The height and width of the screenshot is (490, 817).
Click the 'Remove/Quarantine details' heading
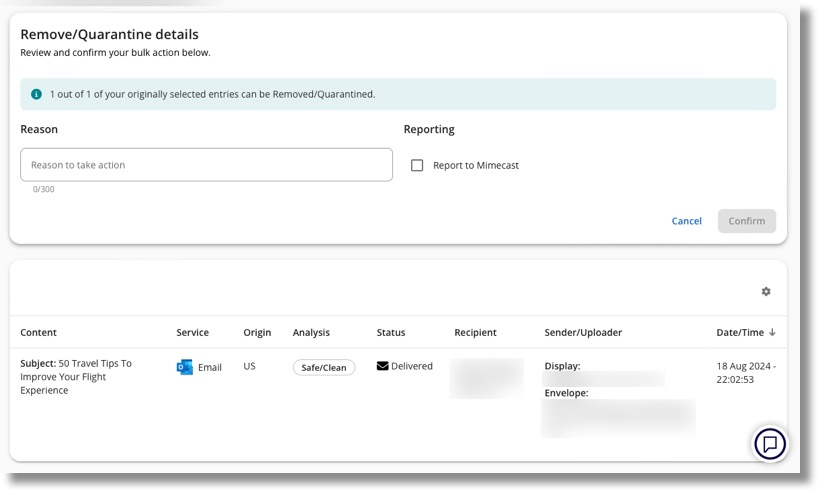(x=109, y=34)
